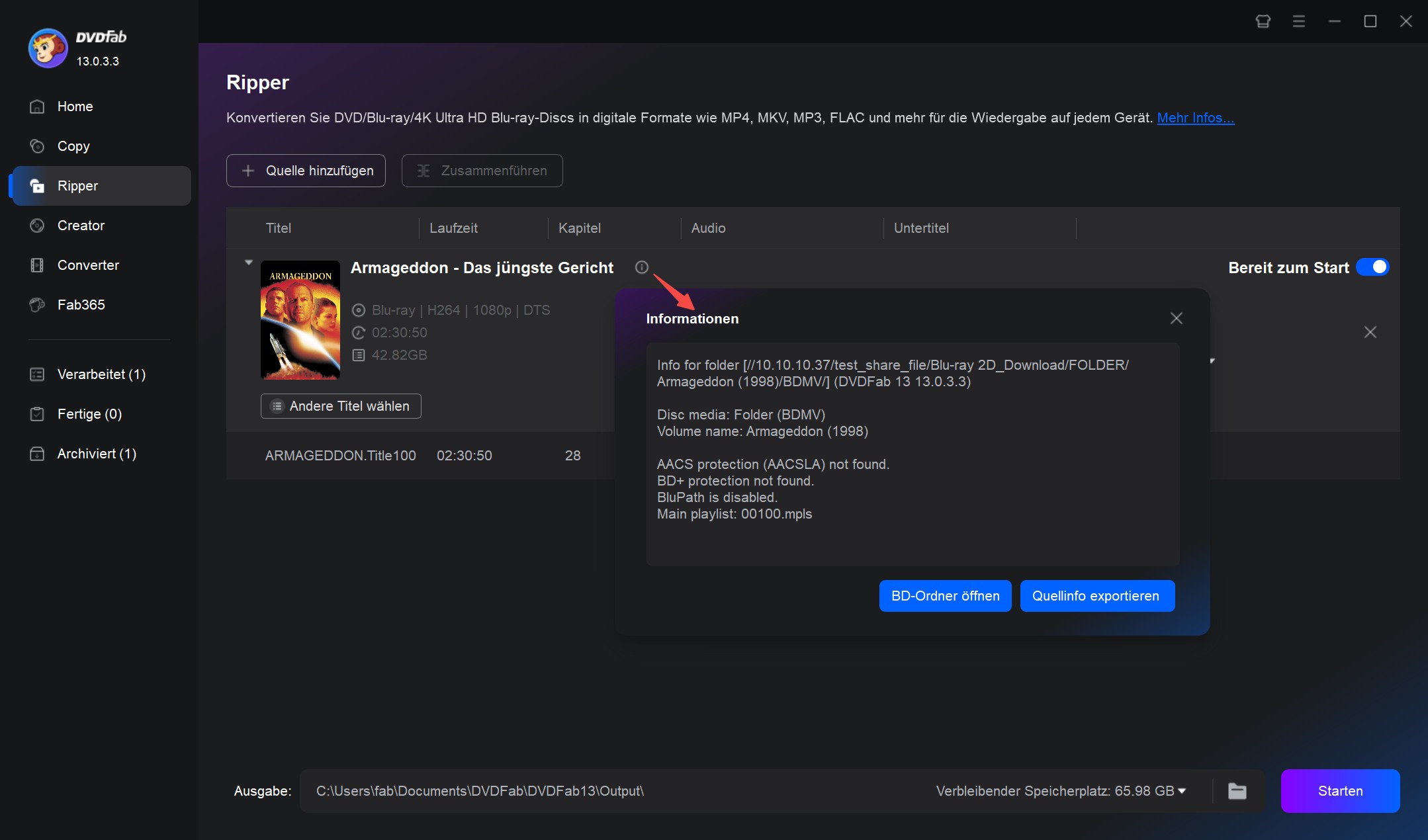
Task: Click BD-Ordner öffnen button
Action: [945, 596]
